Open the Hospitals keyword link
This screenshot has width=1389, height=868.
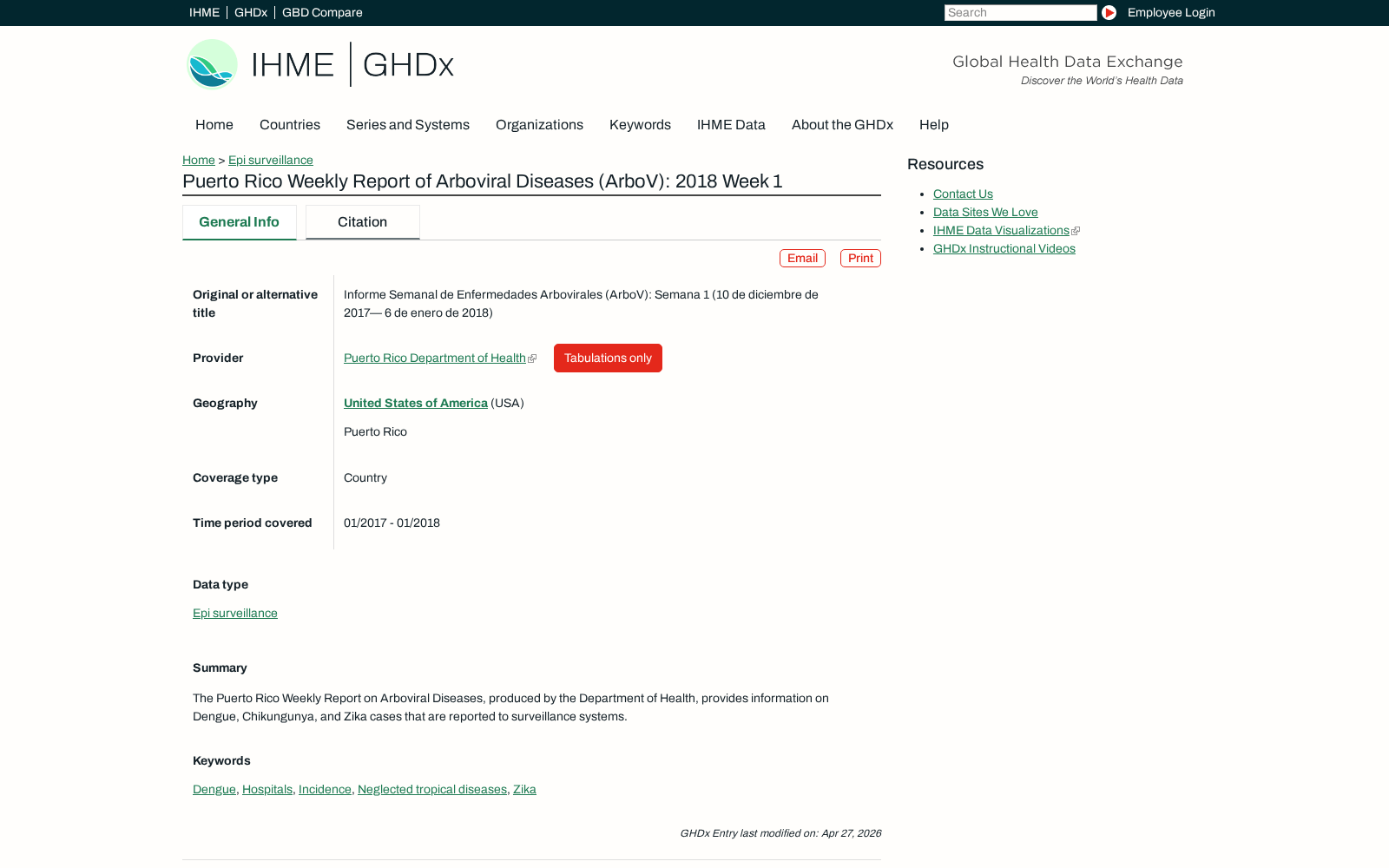pyautogui.click(x=267, y=789)
